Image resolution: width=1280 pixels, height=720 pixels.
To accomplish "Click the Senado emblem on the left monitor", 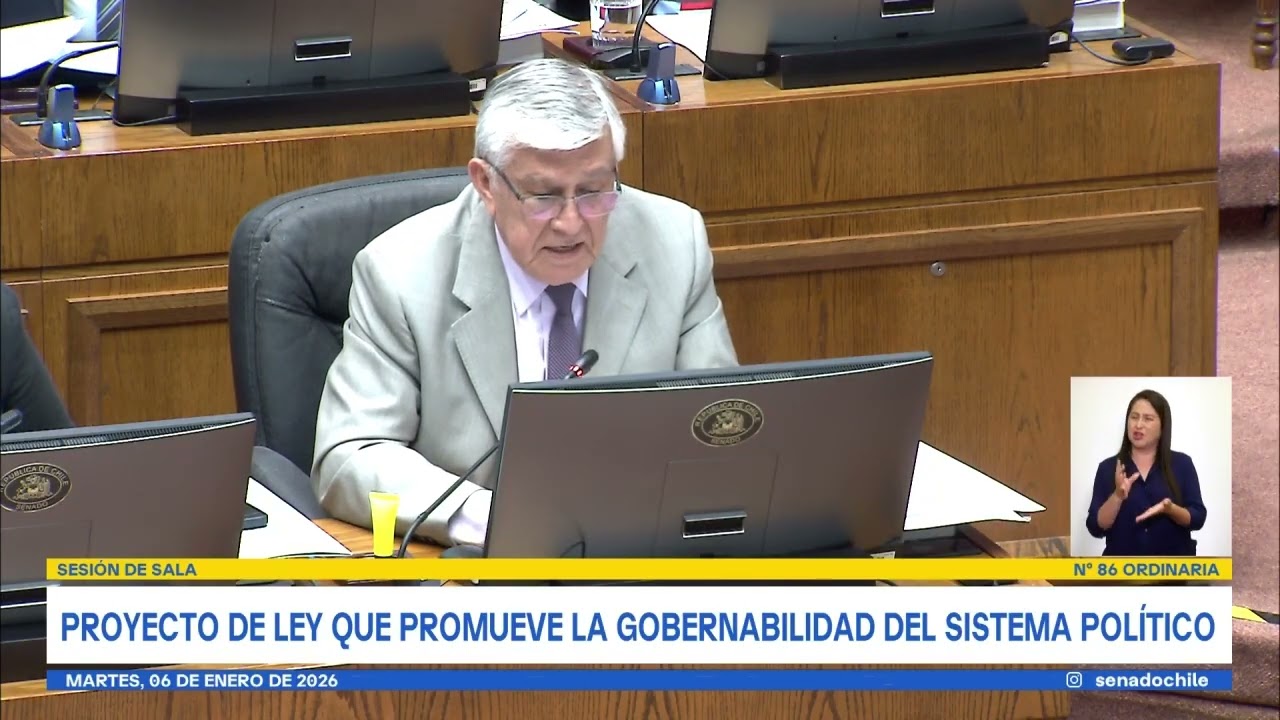I will (35, 488).
